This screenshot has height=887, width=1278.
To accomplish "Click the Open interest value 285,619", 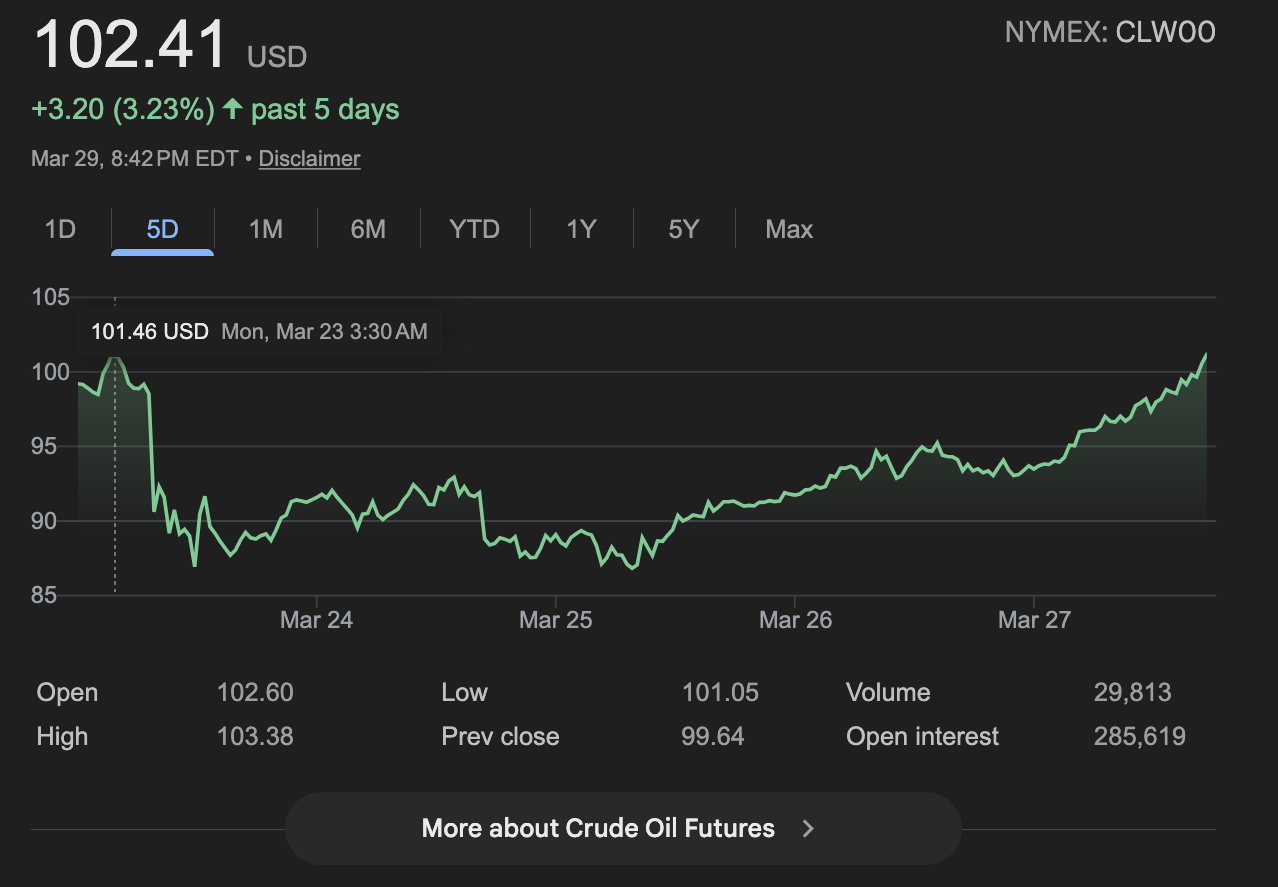I will tap(1139, 737).
